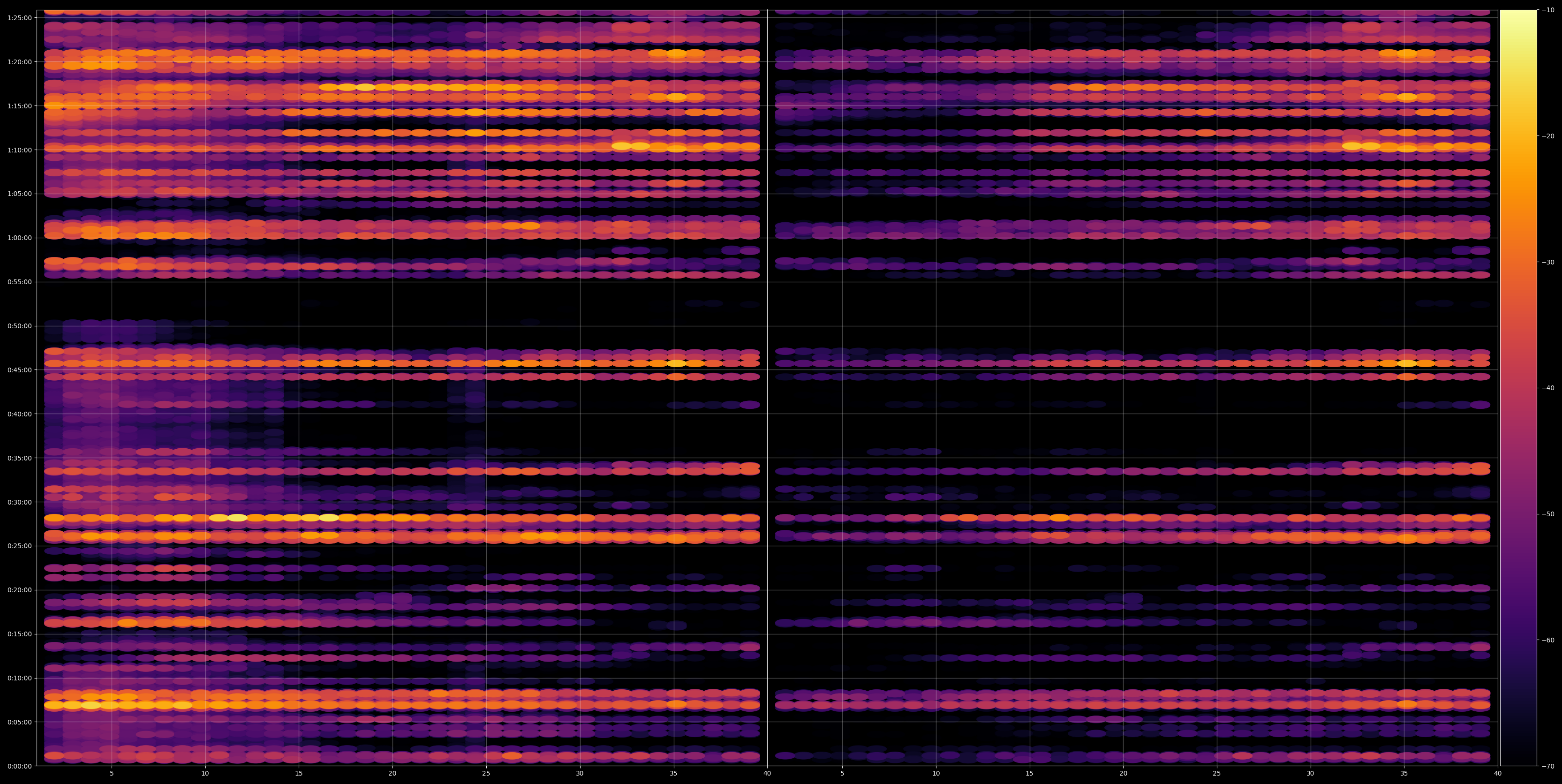Click x-axis label 20 under the left heatmap
The height and width of the screenshot is (784, 1562).
(x=392, y=774)
